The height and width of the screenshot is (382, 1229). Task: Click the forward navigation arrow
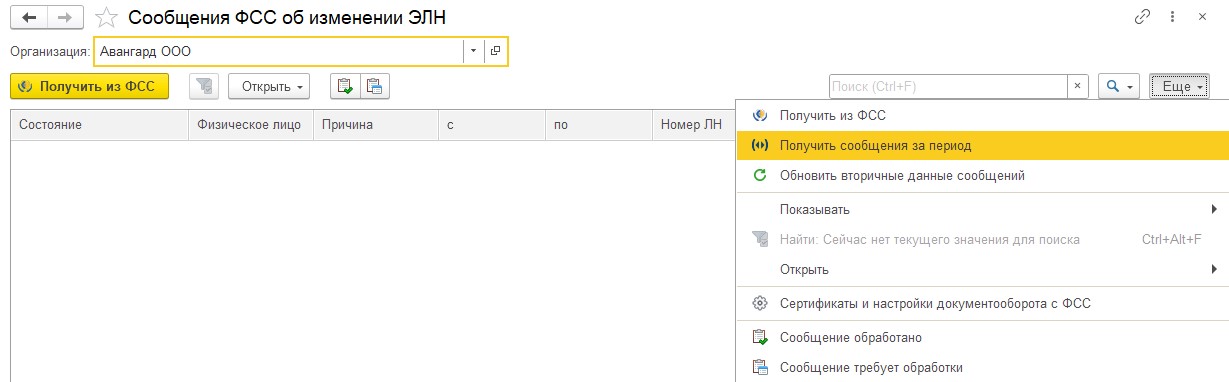[64, 17]
